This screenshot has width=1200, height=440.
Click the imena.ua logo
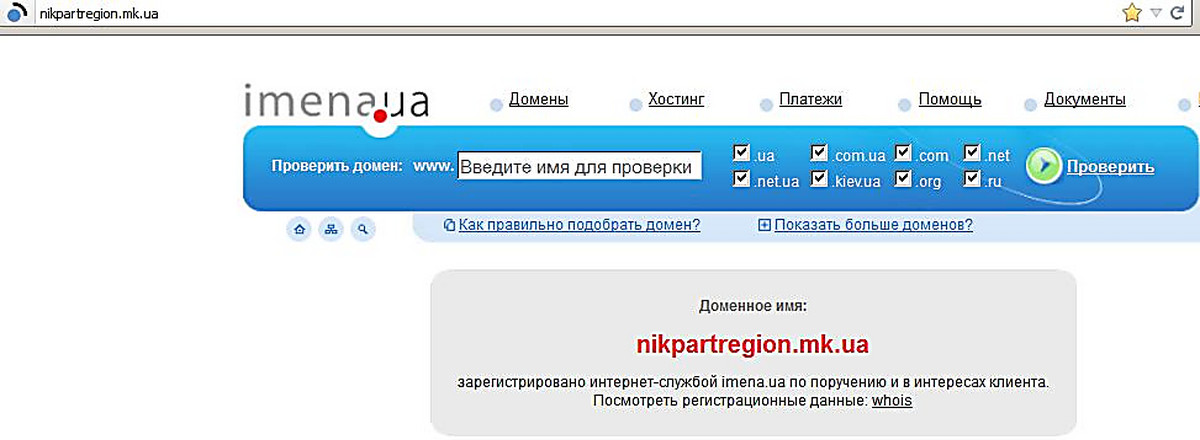point(336,103)
